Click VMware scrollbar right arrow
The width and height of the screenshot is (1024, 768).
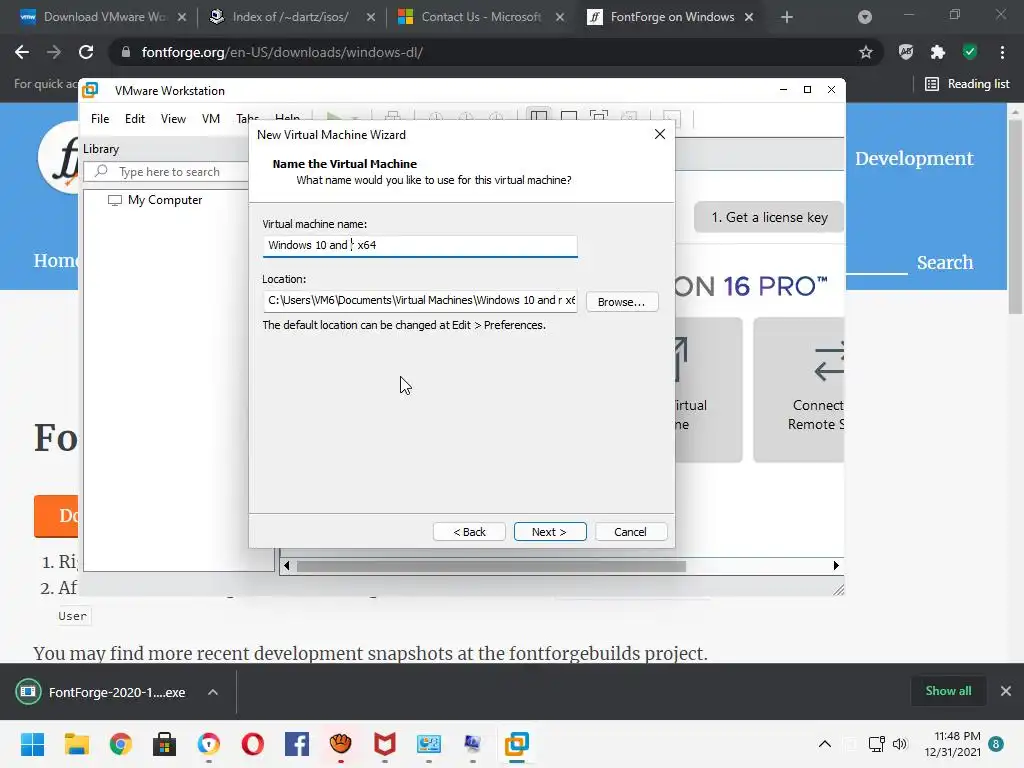tap(836, 566)
